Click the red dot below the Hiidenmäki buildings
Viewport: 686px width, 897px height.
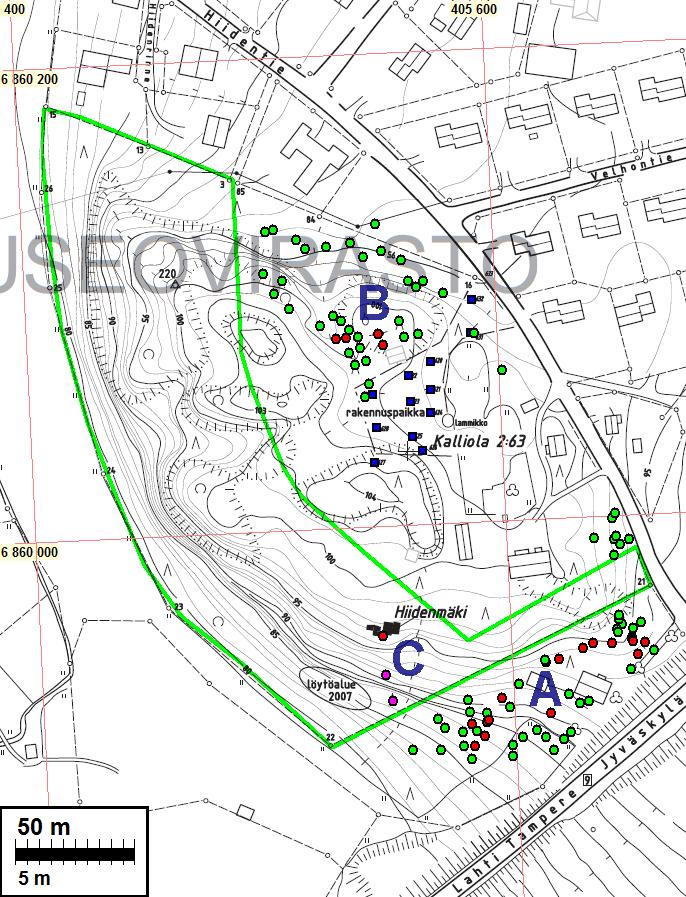383,636
